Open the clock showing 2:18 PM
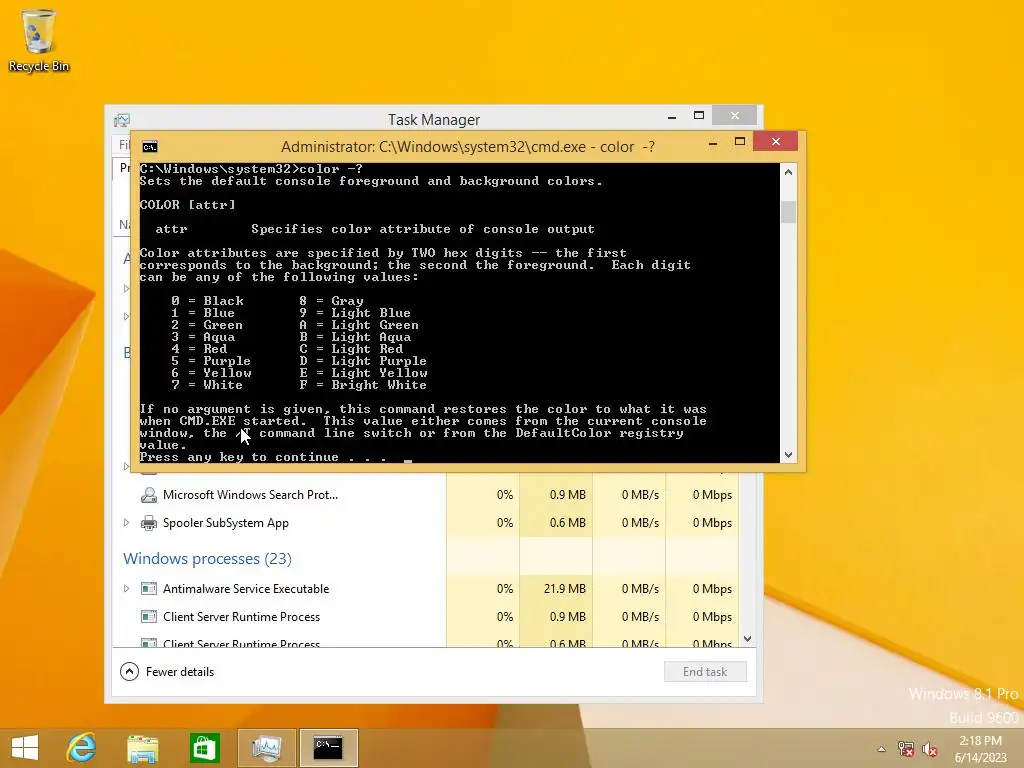 [980, 749]
